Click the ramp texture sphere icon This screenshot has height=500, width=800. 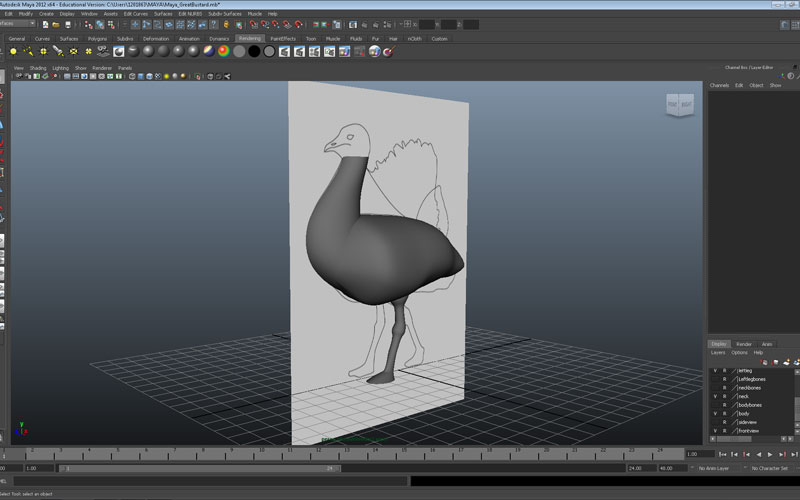224,51
